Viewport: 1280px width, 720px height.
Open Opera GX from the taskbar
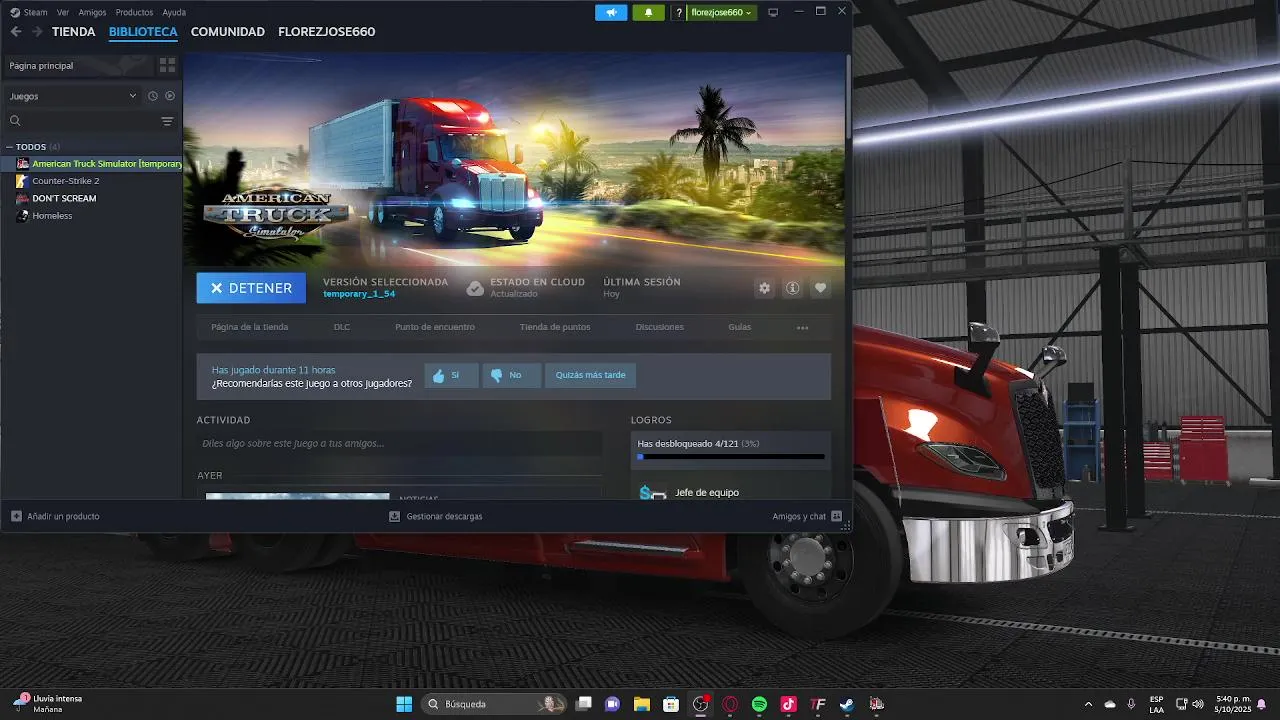(x=730, y=704)
